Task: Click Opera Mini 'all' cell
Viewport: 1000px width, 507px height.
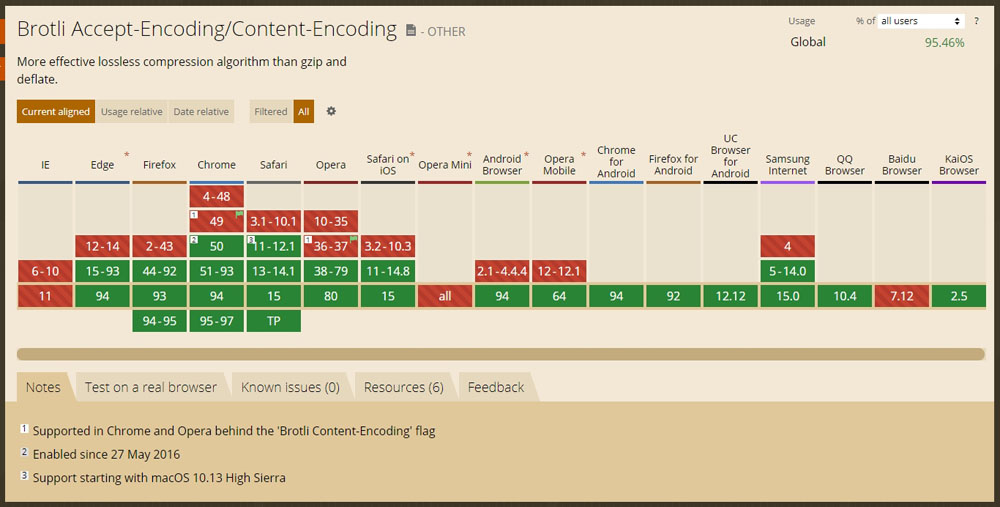Action: click(x=445, y=296)
